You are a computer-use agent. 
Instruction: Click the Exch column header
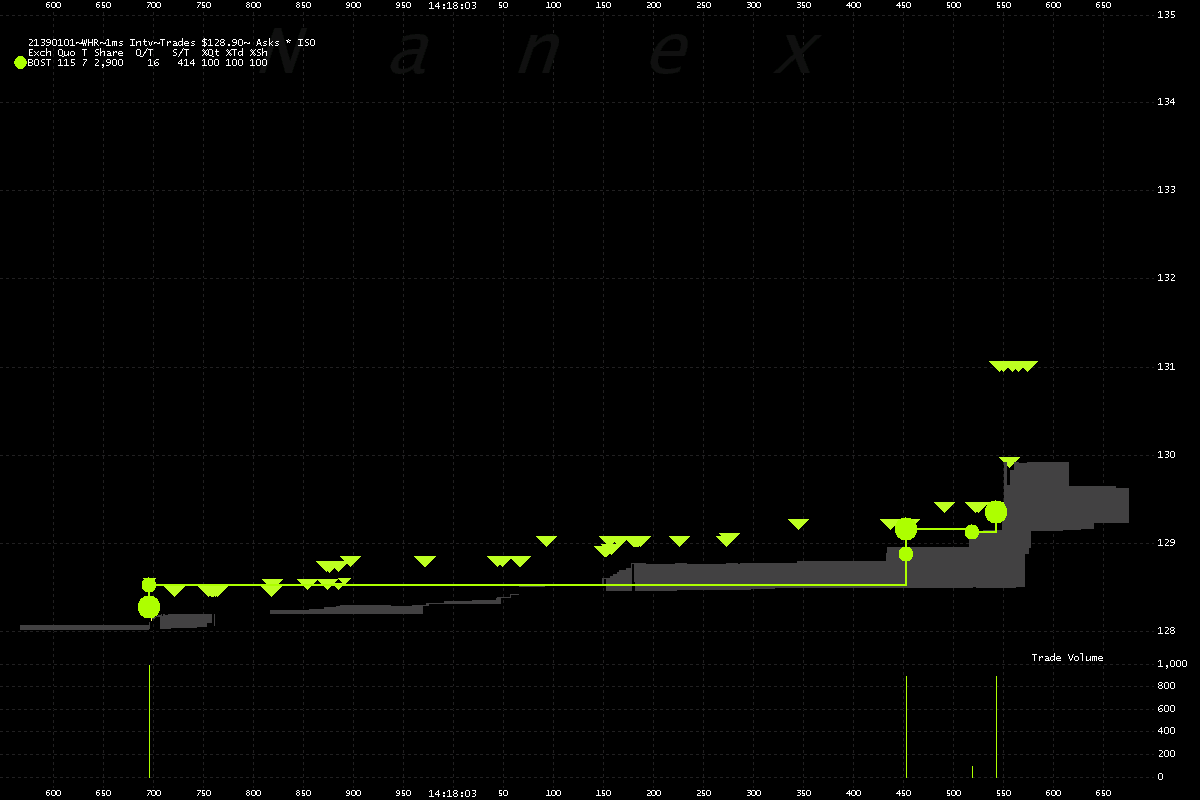click(40, 52)
